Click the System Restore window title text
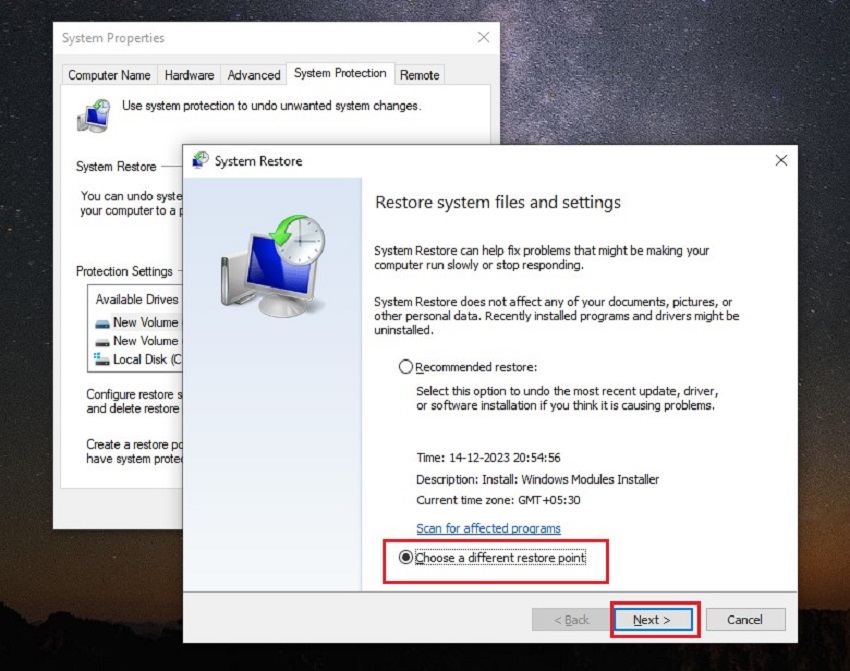This screenshot has height=671, width=850. click(x=260, y=161)
